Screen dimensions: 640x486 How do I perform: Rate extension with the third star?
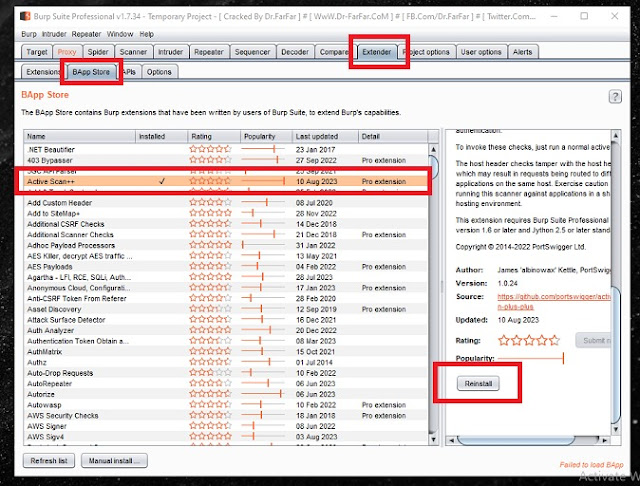click(529, 340)
